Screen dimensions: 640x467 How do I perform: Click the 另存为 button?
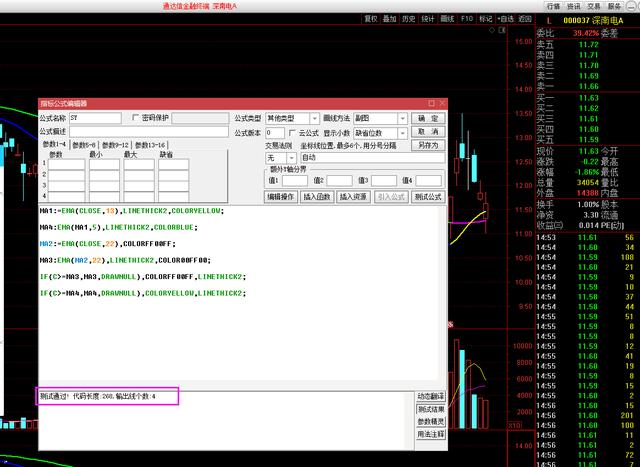coord(428,145)
